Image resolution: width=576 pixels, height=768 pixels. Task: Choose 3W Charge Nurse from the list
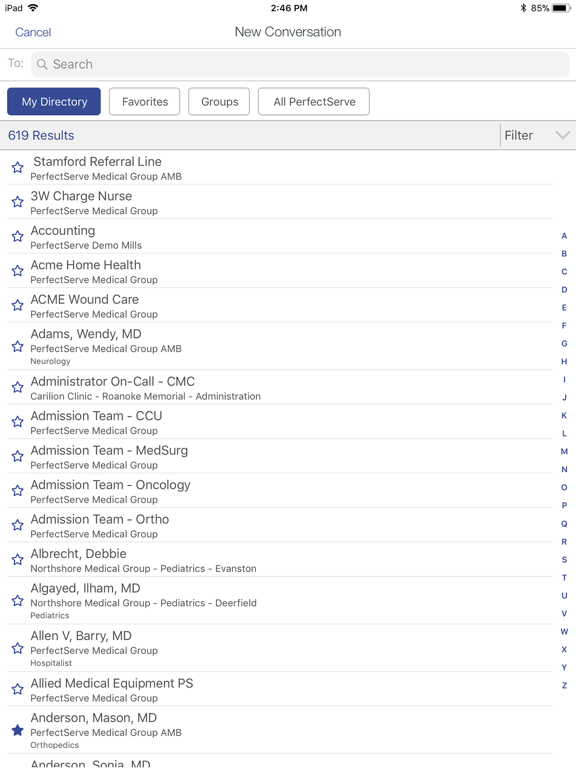point(280,202)
